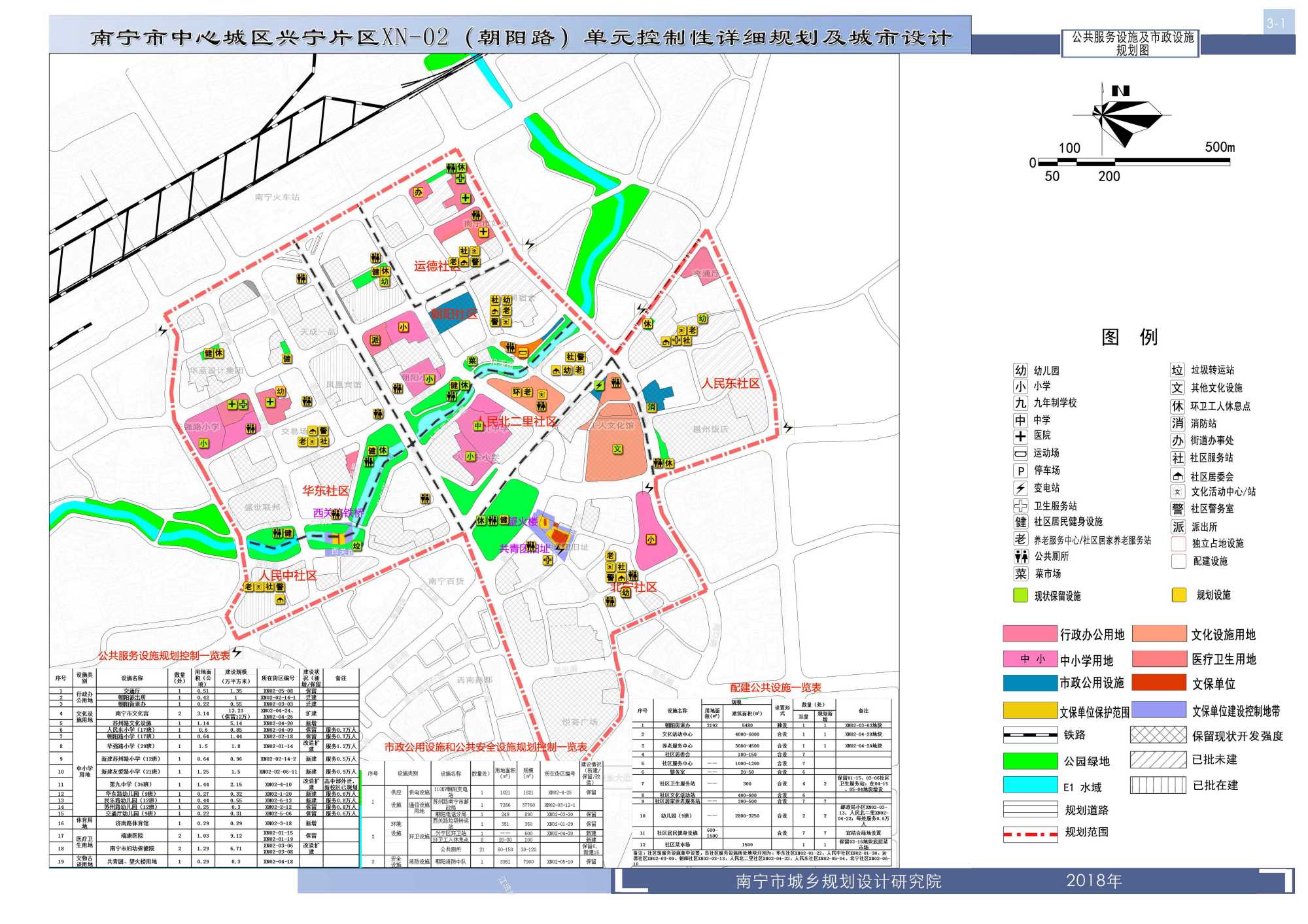The image size is (1308, 924).
Task: Click the 幼儿园 kindergarten icon in the legend
Action: (1020, 371)
